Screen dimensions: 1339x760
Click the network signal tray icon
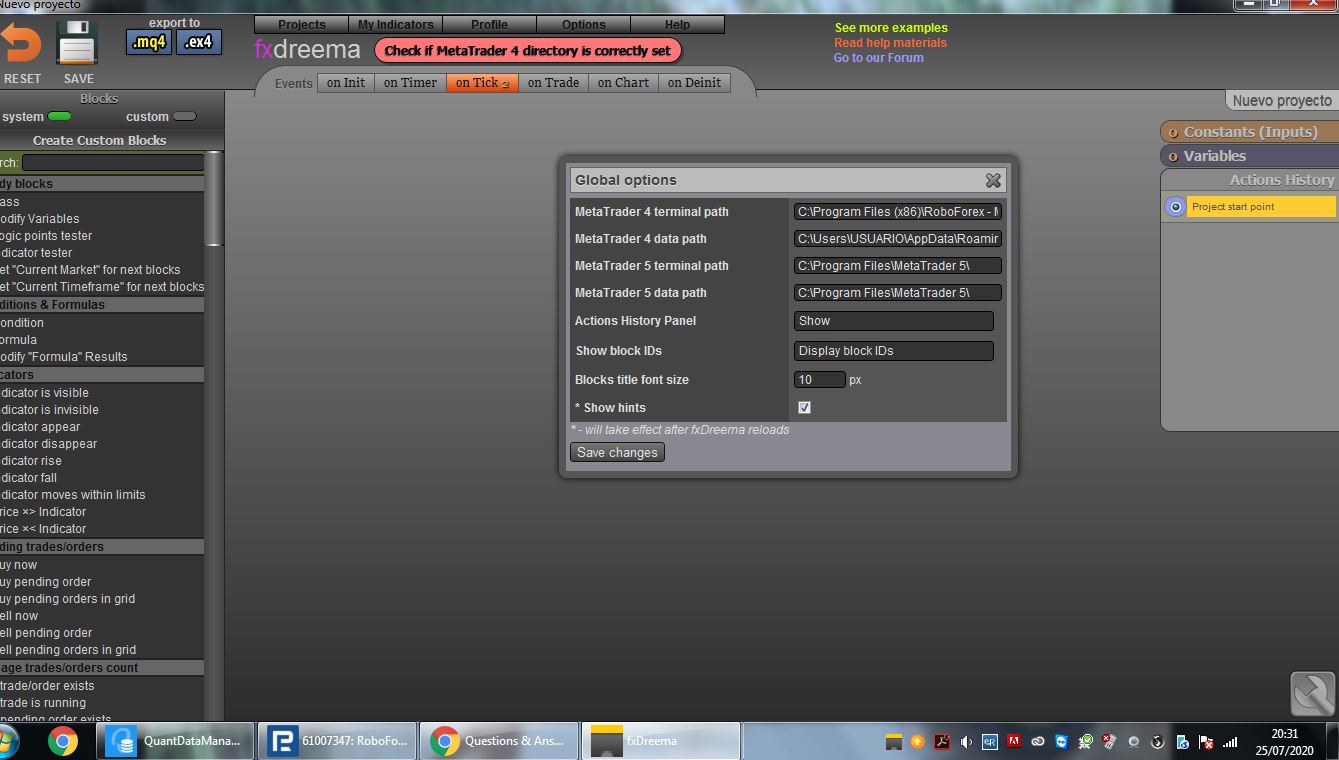(1231, 742)
